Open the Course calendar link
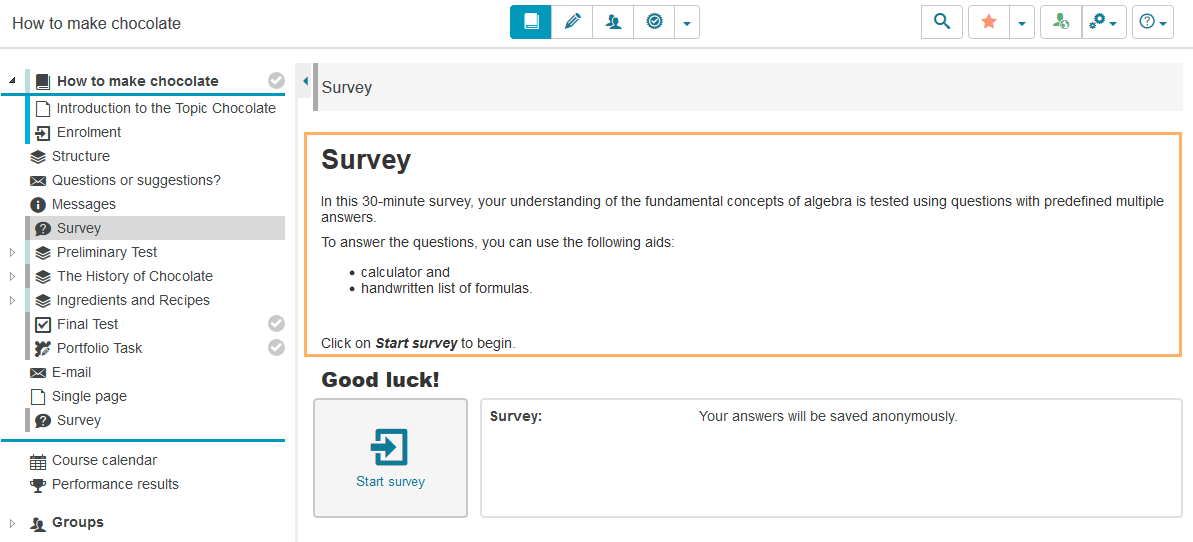 coord(104,460)
